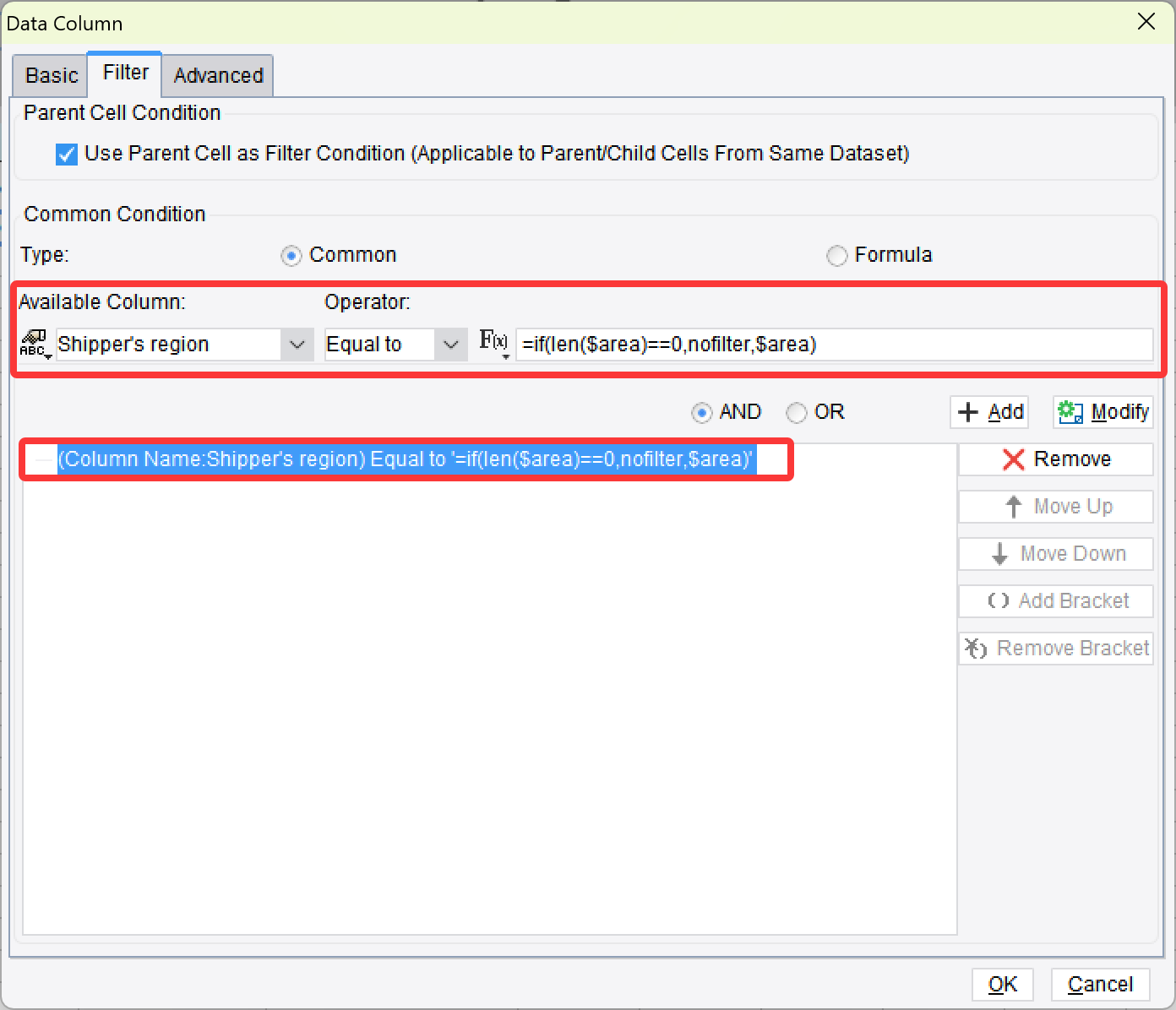Click the Move Down arrow icon
Viewport: 1176px width, 1010px height.
click(1001, 553)
